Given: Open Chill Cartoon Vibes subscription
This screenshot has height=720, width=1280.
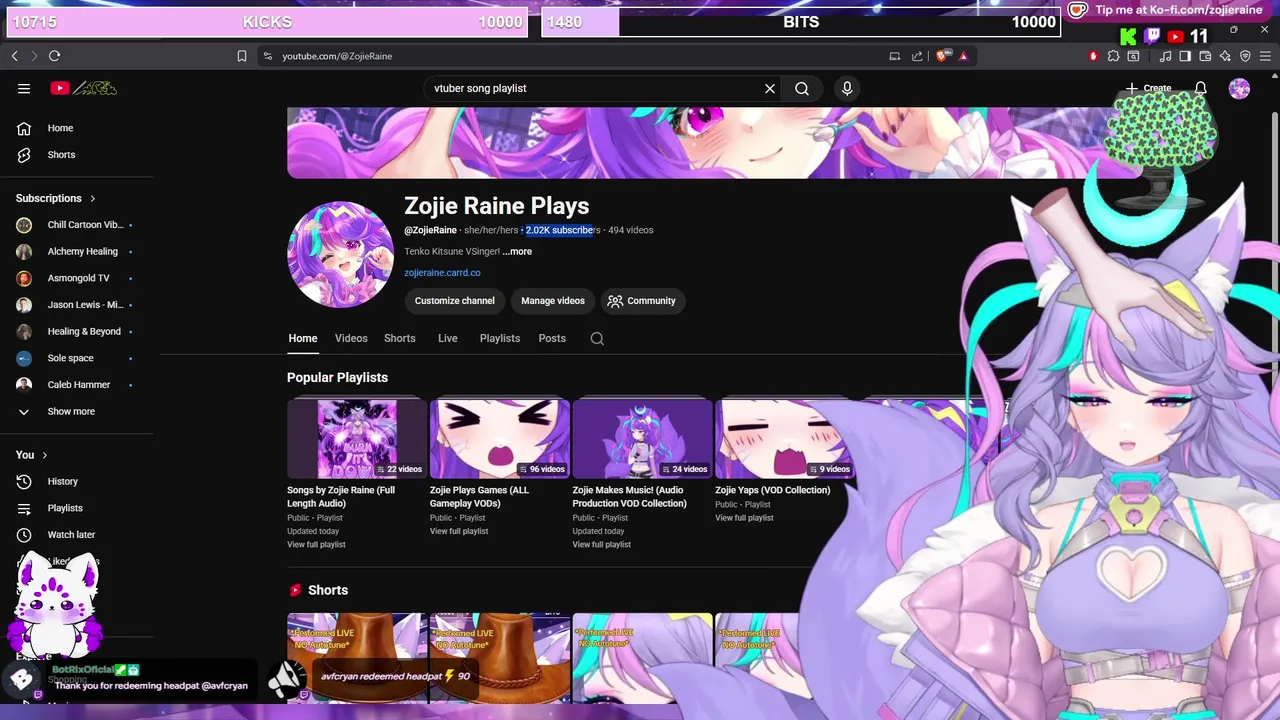Looking at the screenshot, I should 76,225.
